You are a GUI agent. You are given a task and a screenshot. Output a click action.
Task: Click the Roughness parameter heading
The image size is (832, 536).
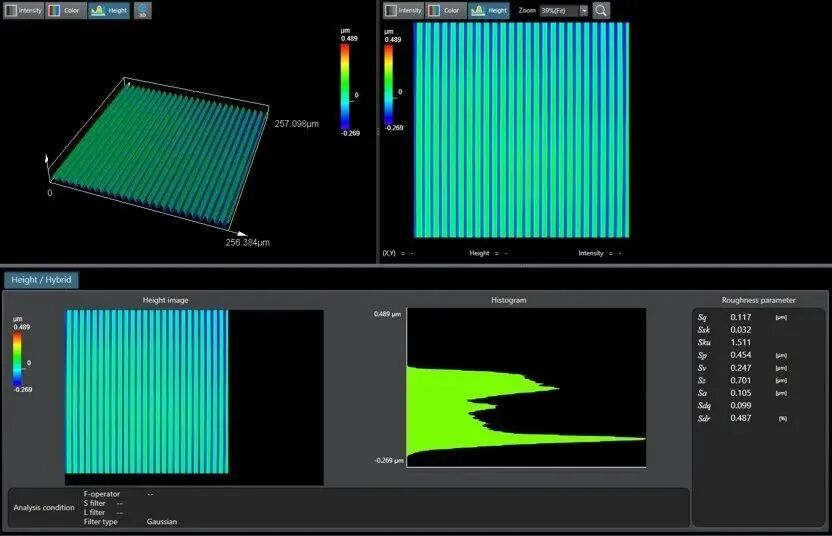click(758, 300)
